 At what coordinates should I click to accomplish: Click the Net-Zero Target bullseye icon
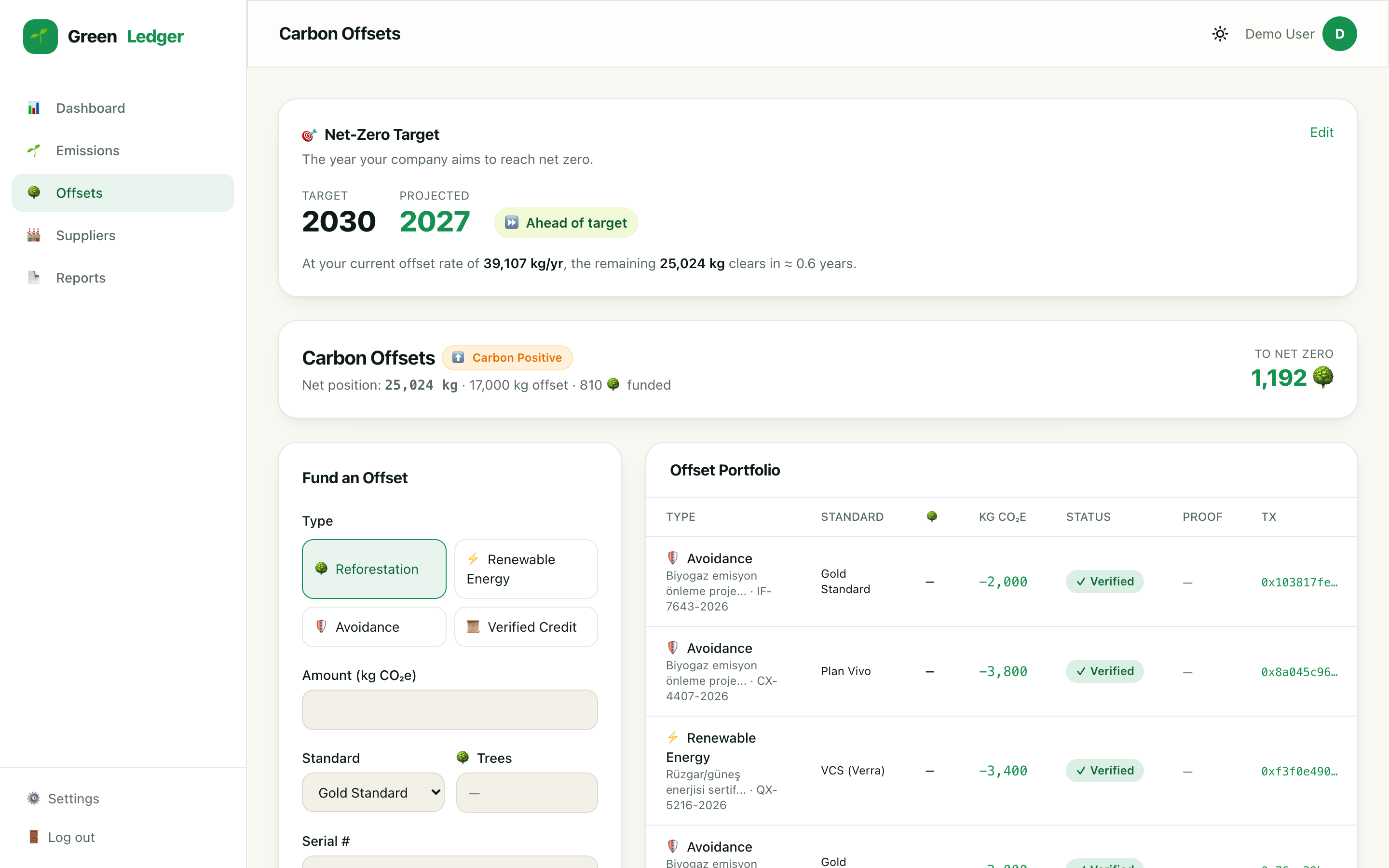coord(309,135)
